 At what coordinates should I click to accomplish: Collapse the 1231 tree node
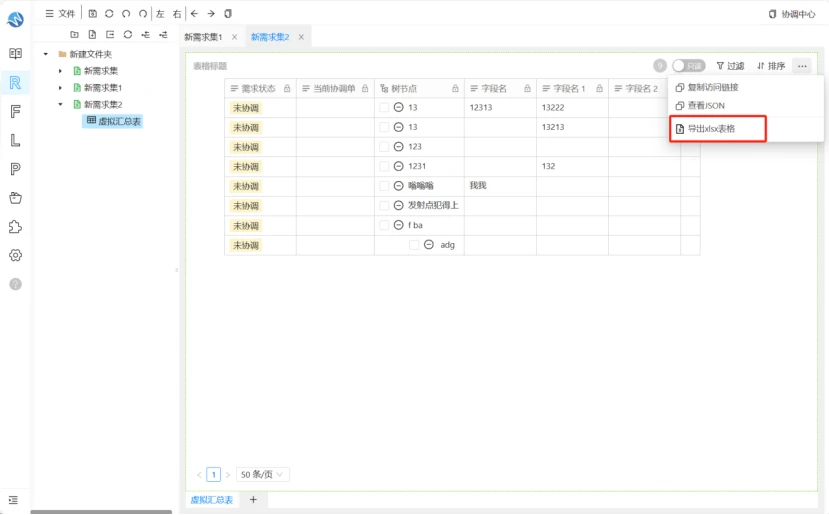pyautogui.click(x=399, y=166)
